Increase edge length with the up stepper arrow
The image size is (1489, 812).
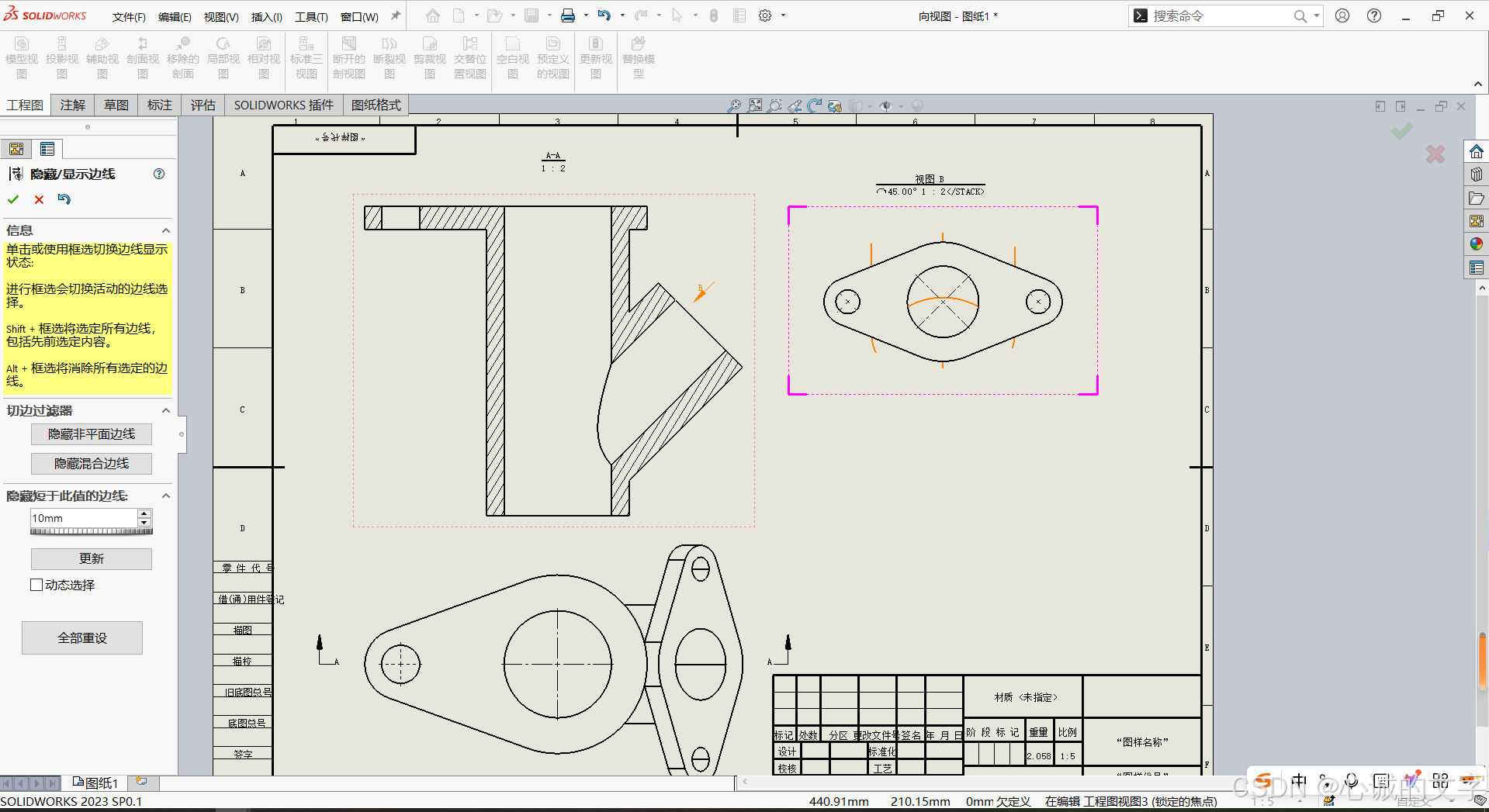tap(144, 513)
